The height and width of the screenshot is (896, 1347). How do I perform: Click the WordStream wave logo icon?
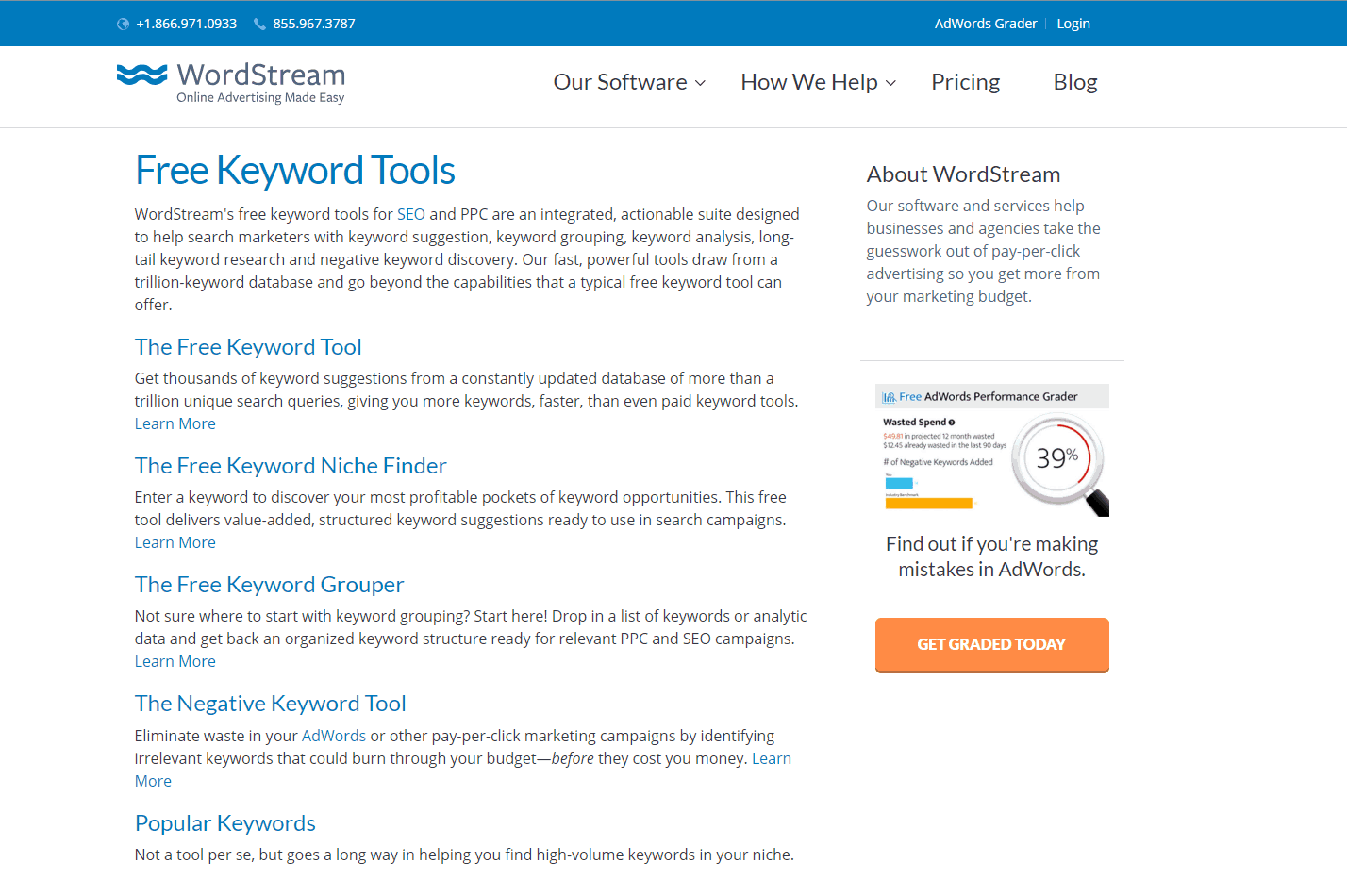pyautogui.click(x=141, y=75)
